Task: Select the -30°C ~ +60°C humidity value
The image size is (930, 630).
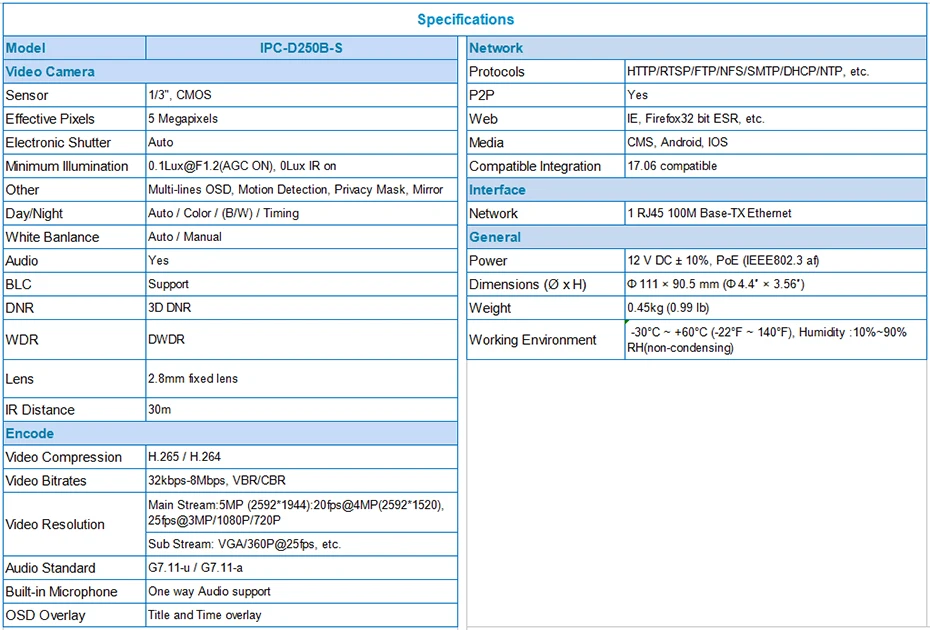Action: 767,340
